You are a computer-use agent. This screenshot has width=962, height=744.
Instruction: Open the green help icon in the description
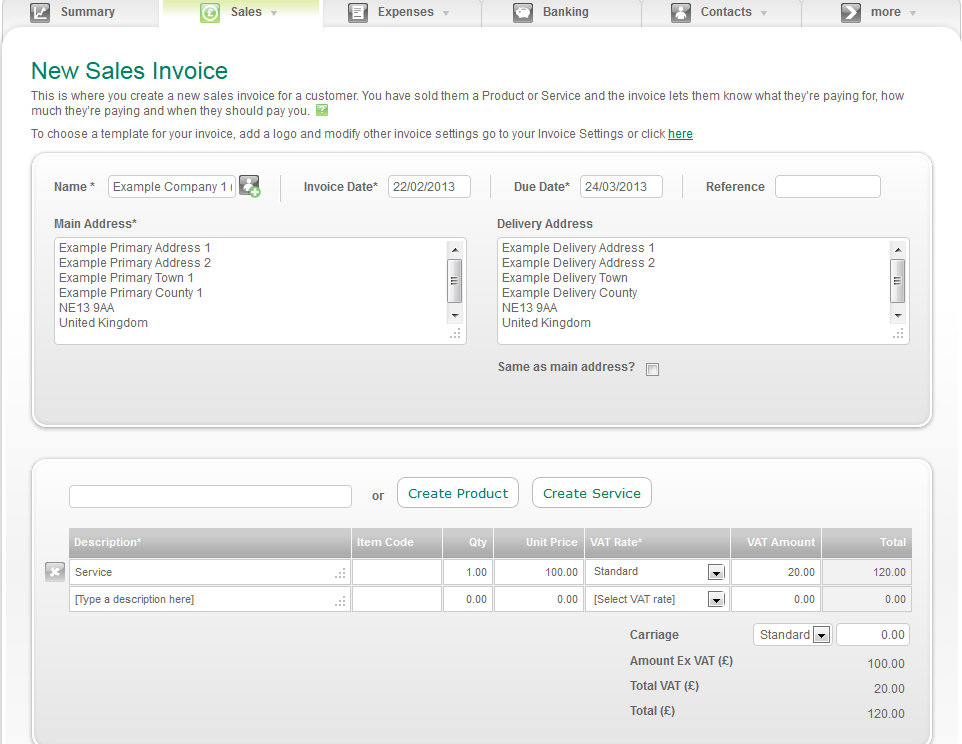click(x=321, y=110)
